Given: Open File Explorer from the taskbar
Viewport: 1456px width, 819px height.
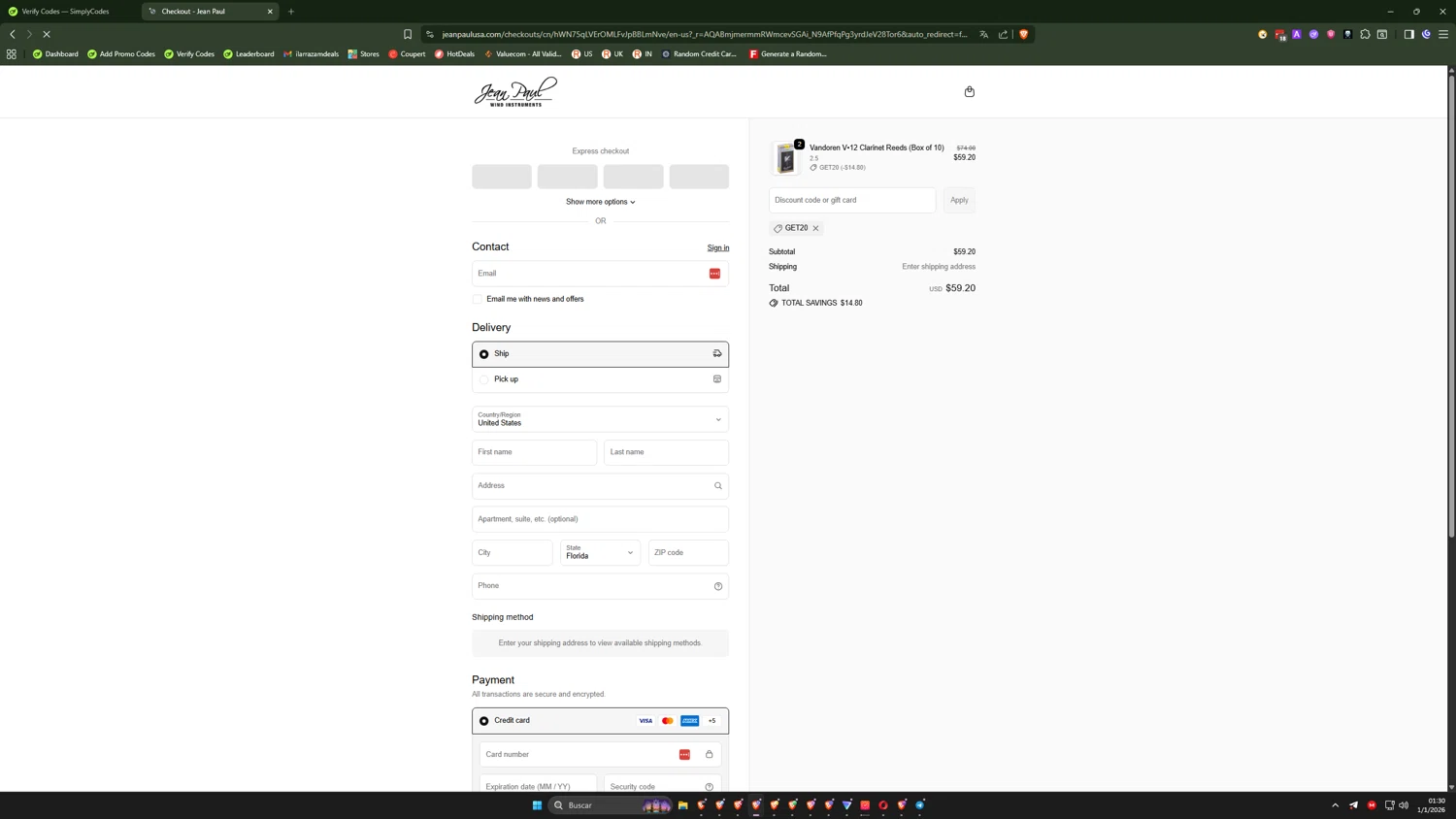Looking at the screenshot, I should click(682, 804).
